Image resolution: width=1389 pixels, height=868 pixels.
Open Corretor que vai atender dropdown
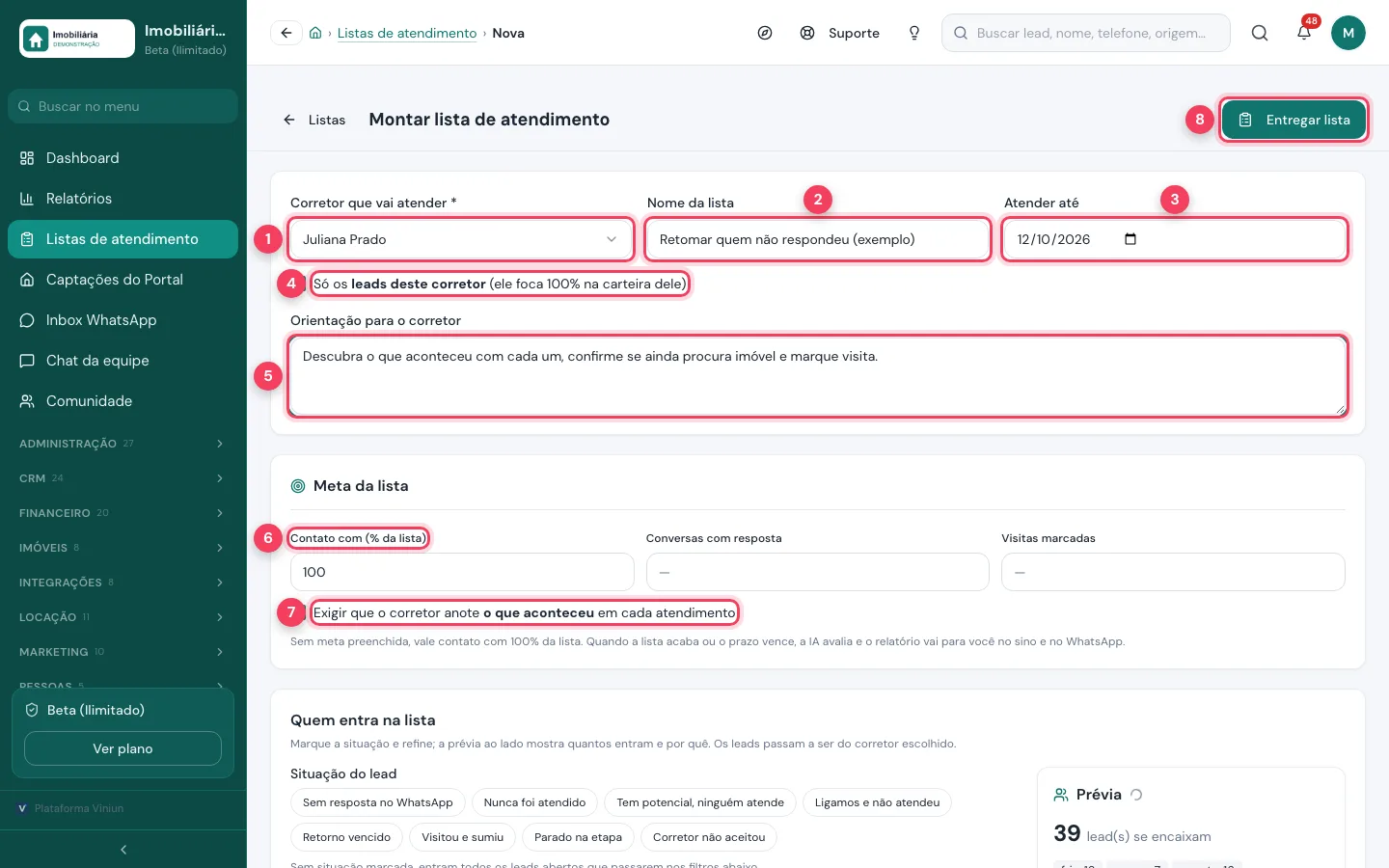click(x=461, y=239)
